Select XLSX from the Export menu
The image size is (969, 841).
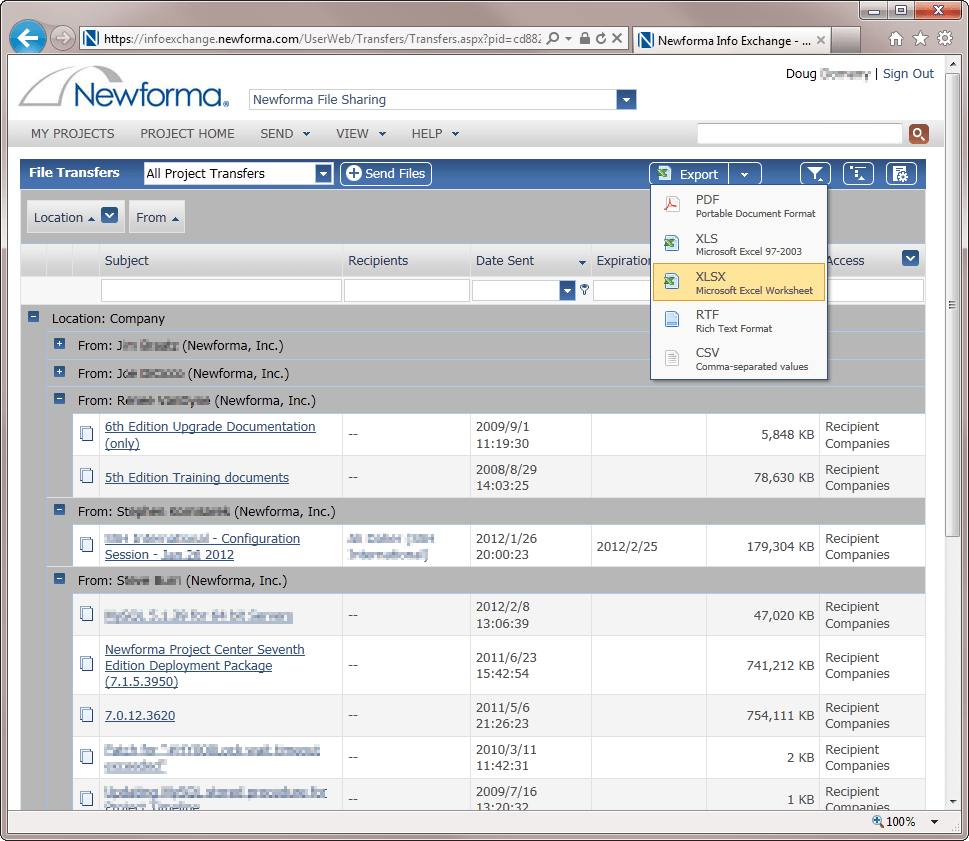point(738,283)
